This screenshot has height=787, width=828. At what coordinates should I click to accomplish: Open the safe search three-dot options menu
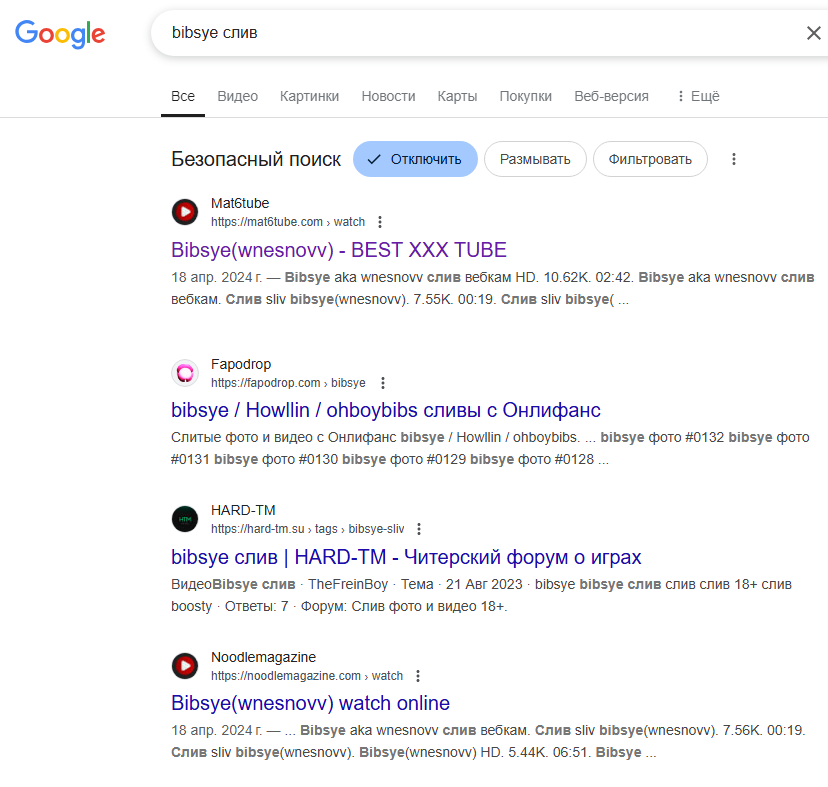click(733, 159)
